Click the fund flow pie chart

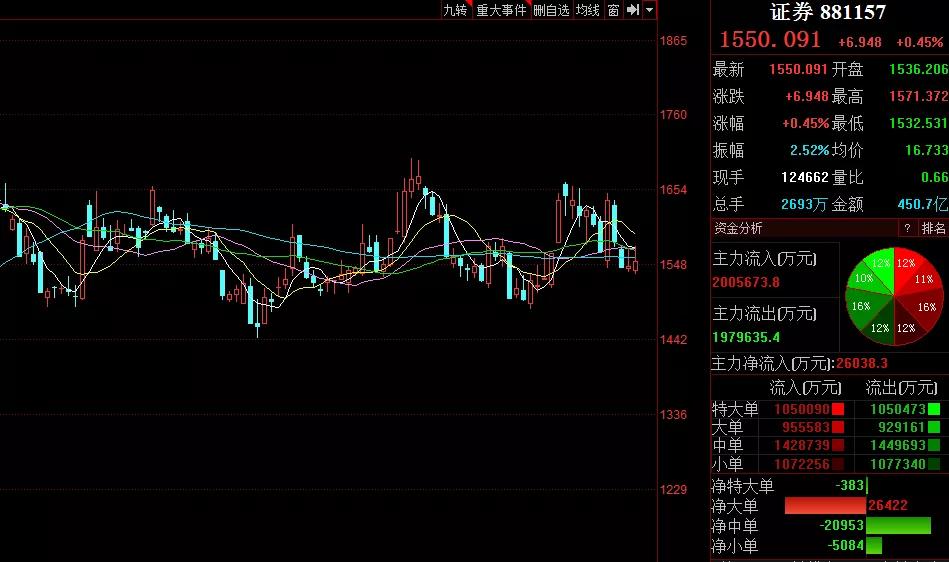(x=893, y=296)
